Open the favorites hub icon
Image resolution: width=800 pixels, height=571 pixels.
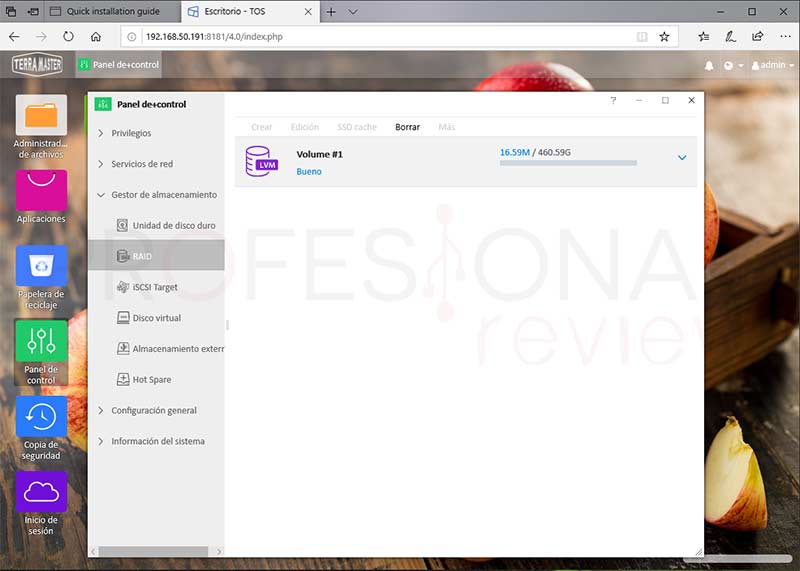pos(704,37)
